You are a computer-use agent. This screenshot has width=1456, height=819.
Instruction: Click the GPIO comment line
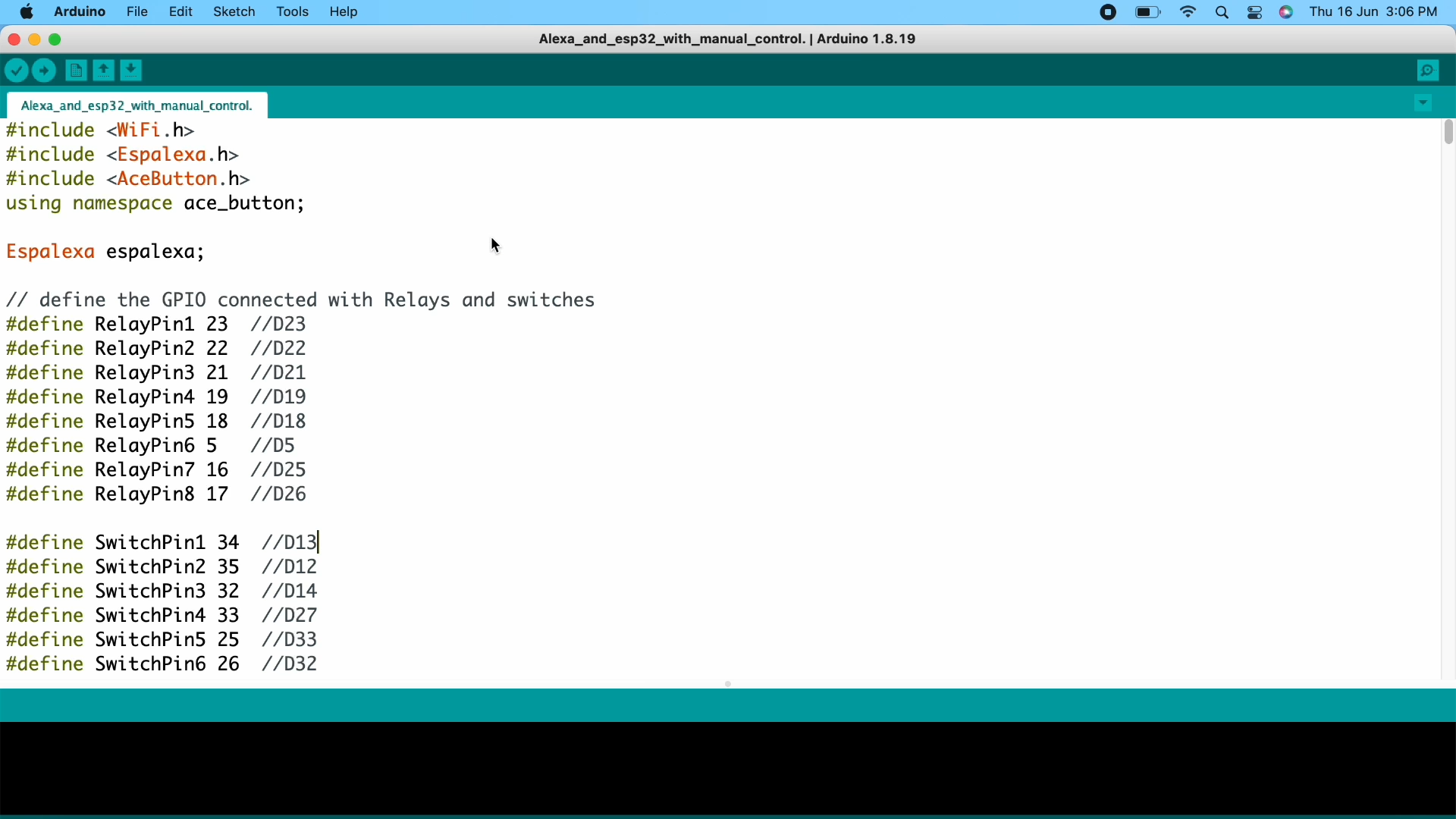tap(301, 301)
